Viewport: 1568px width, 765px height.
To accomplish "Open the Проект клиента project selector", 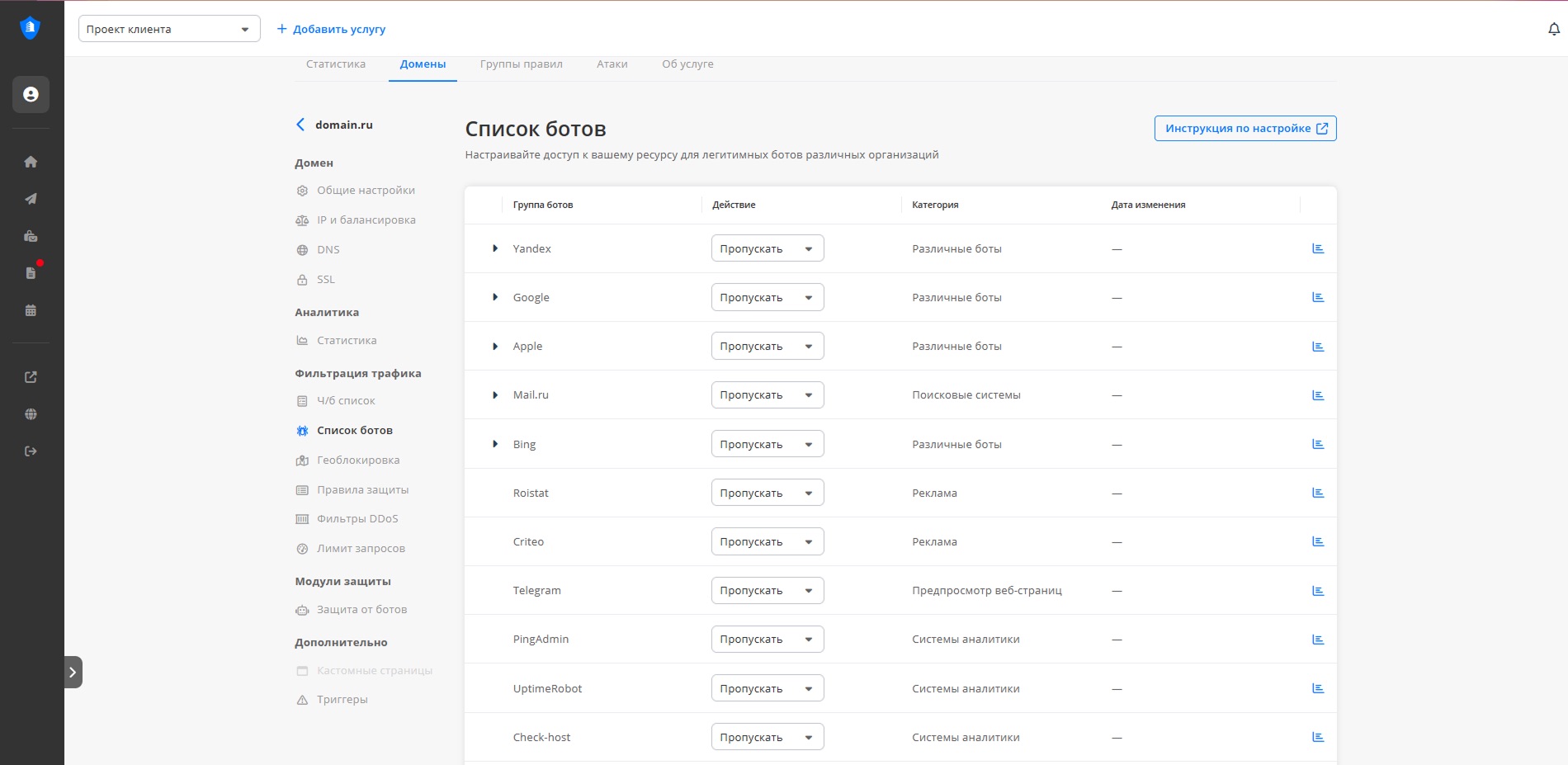I will coord(168,29).
